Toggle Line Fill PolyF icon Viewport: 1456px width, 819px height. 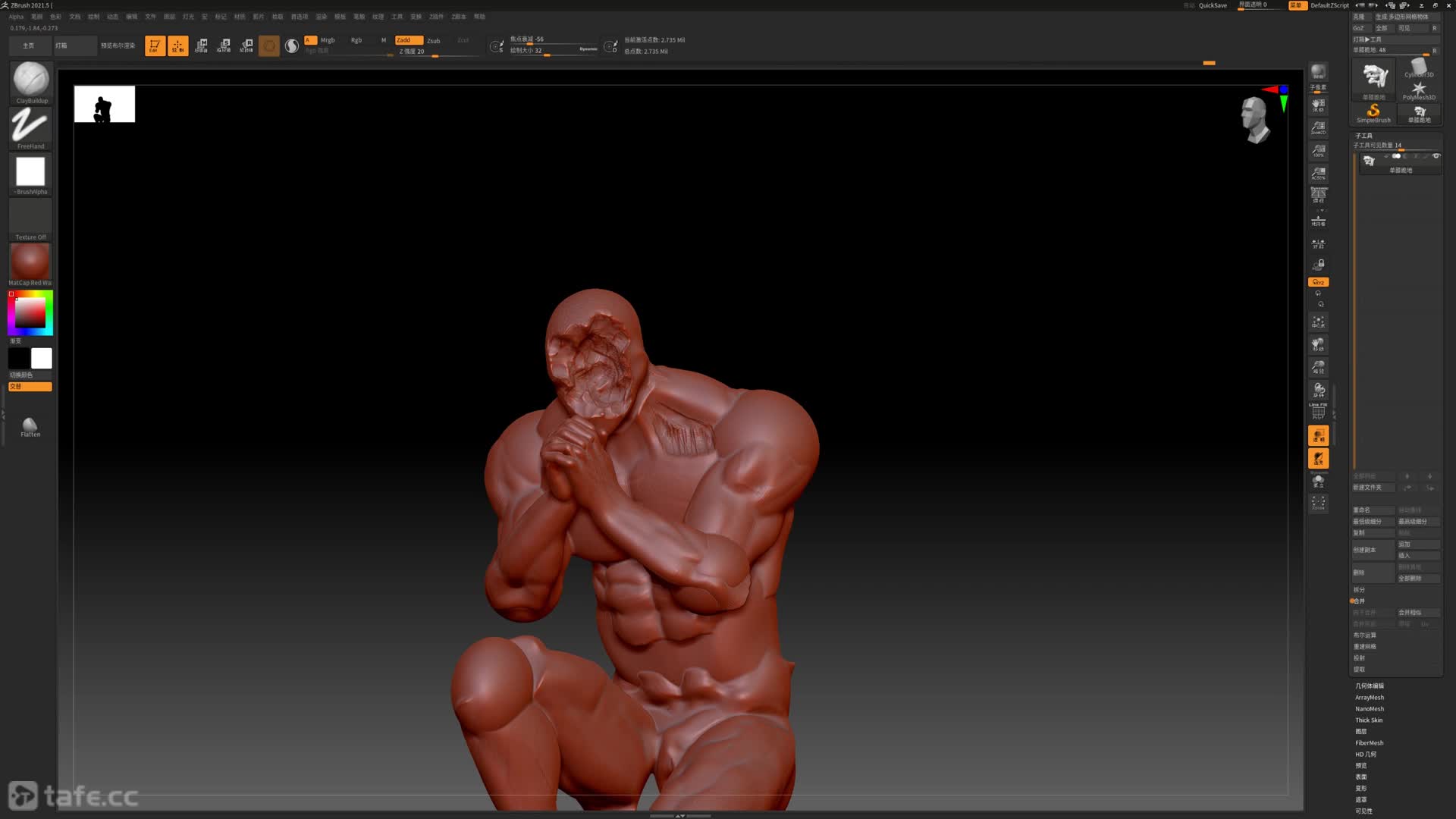[1318, 411]
